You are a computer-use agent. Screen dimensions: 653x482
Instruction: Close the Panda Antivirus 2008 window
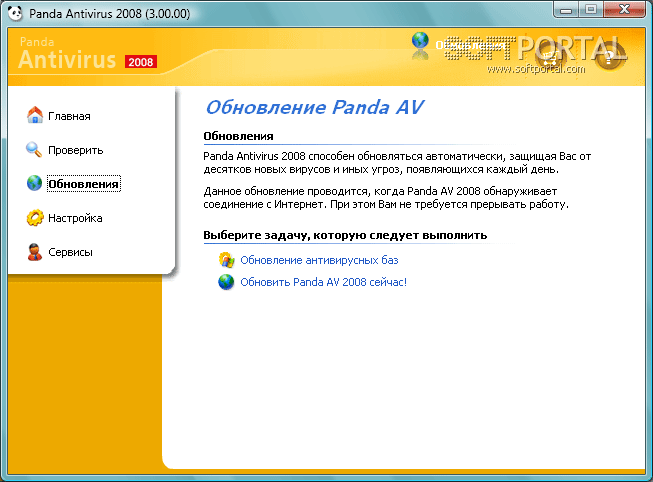point(624,10)
